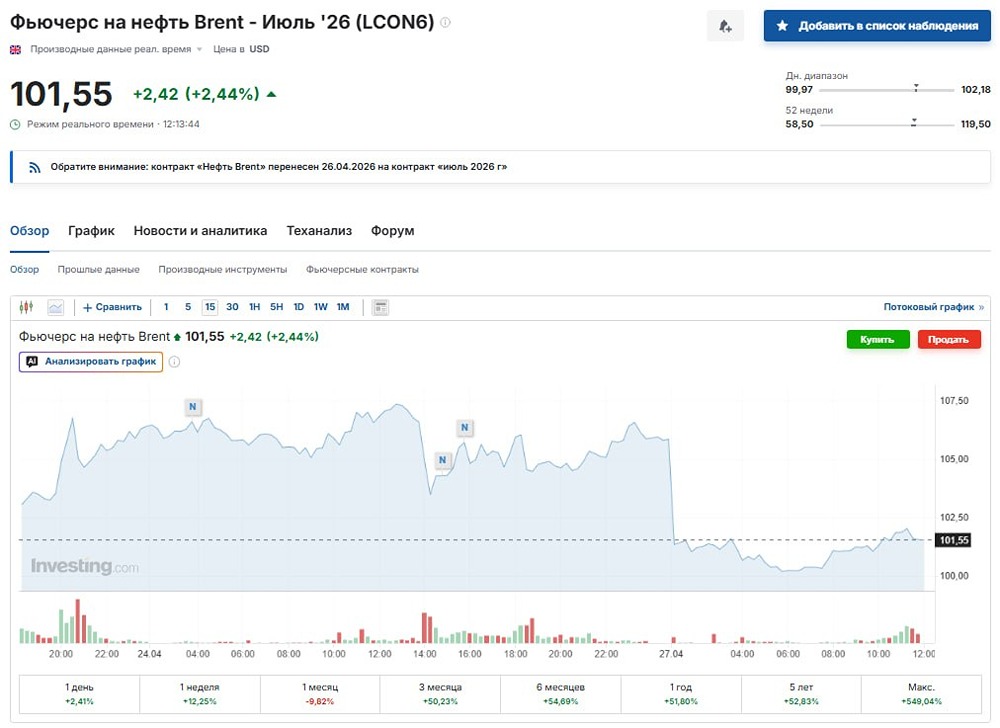Open the Прошлые данные sub-tab
1000x728 pixels.
(98, 270)
